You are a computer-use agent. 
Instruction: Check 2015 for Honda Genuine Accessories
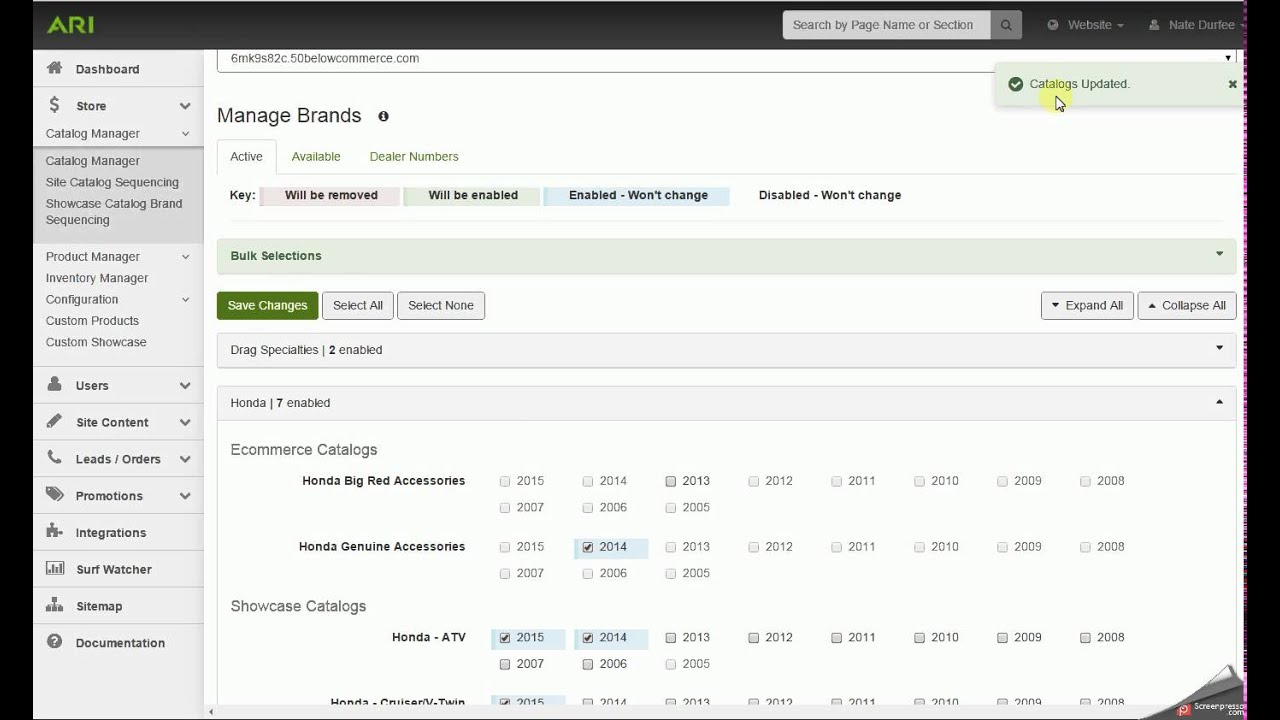point(505,547)
